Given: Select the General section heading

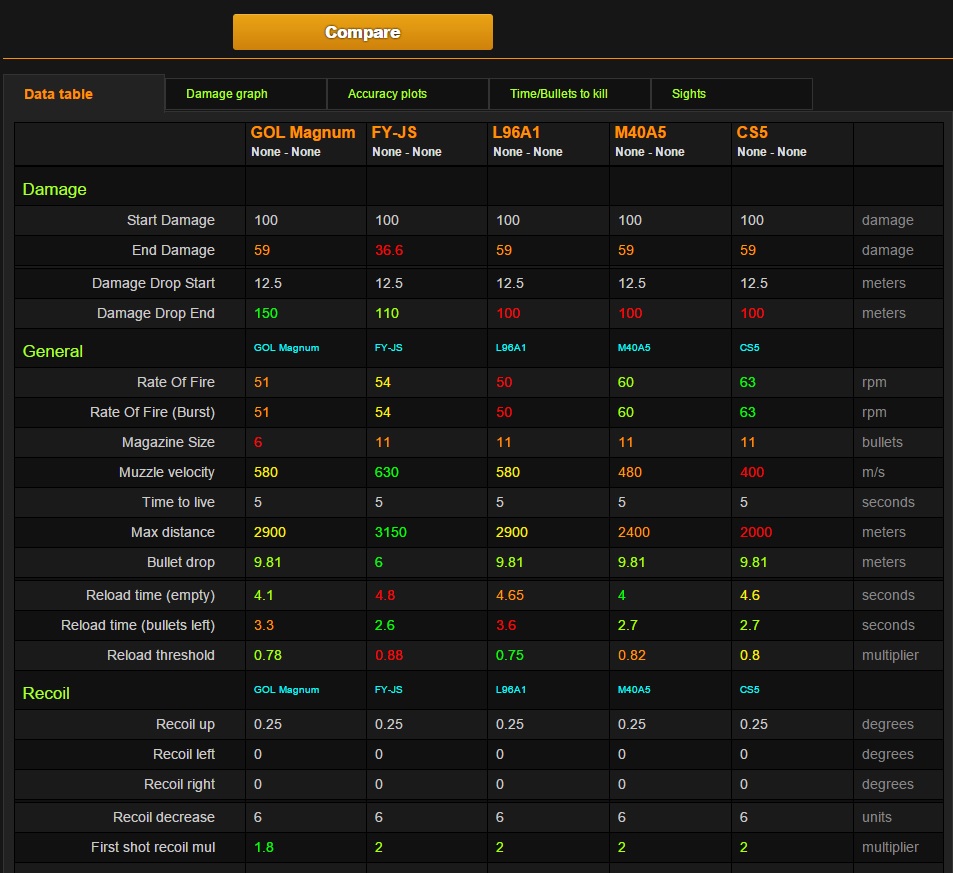Looking at the screenshot, I should pyautogui.click(x=52, y=351).
